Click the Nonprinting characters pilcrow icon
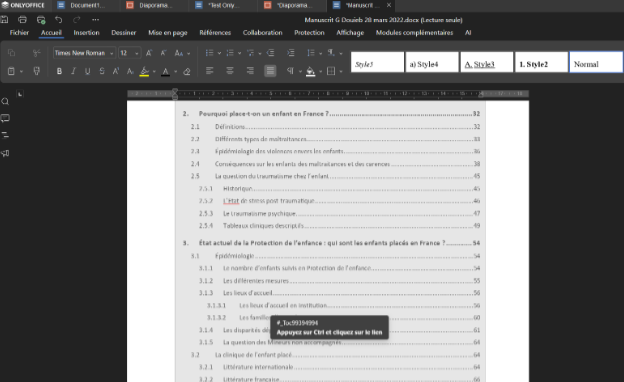This screenshot has height=382, width=624. coord(290,71)
